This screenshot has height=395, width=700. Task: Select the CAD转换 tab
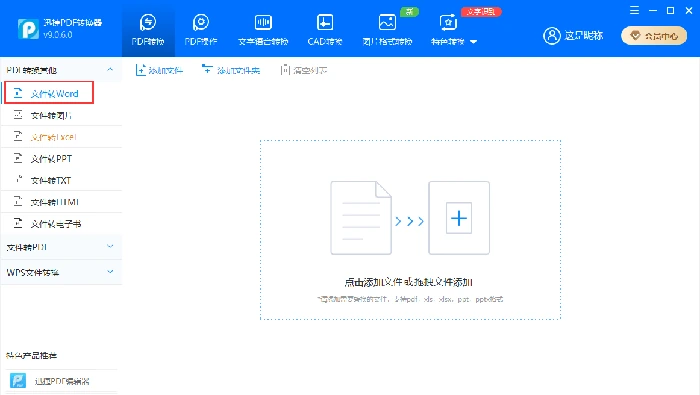click(325, 29)
